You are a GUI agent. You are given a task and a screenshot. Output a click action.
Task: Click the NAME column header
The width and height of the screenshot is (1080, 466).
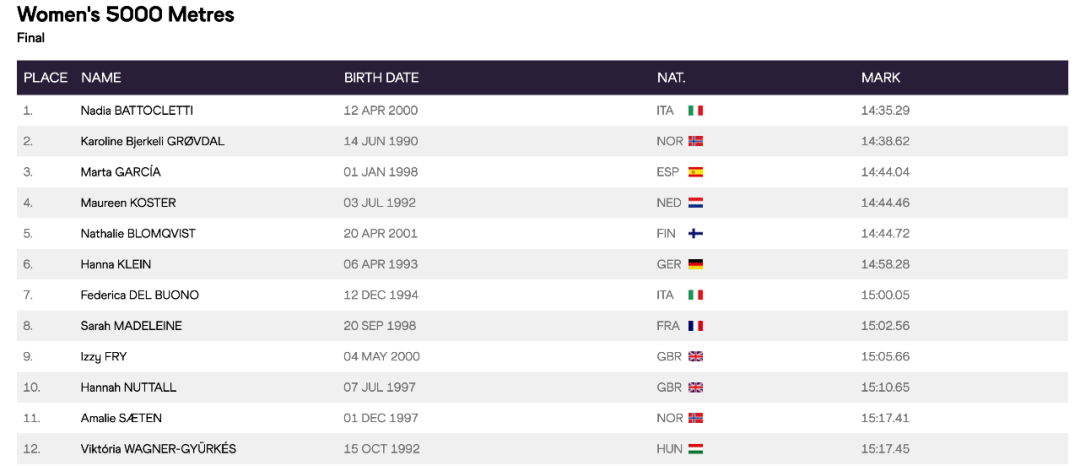[101, 77]
